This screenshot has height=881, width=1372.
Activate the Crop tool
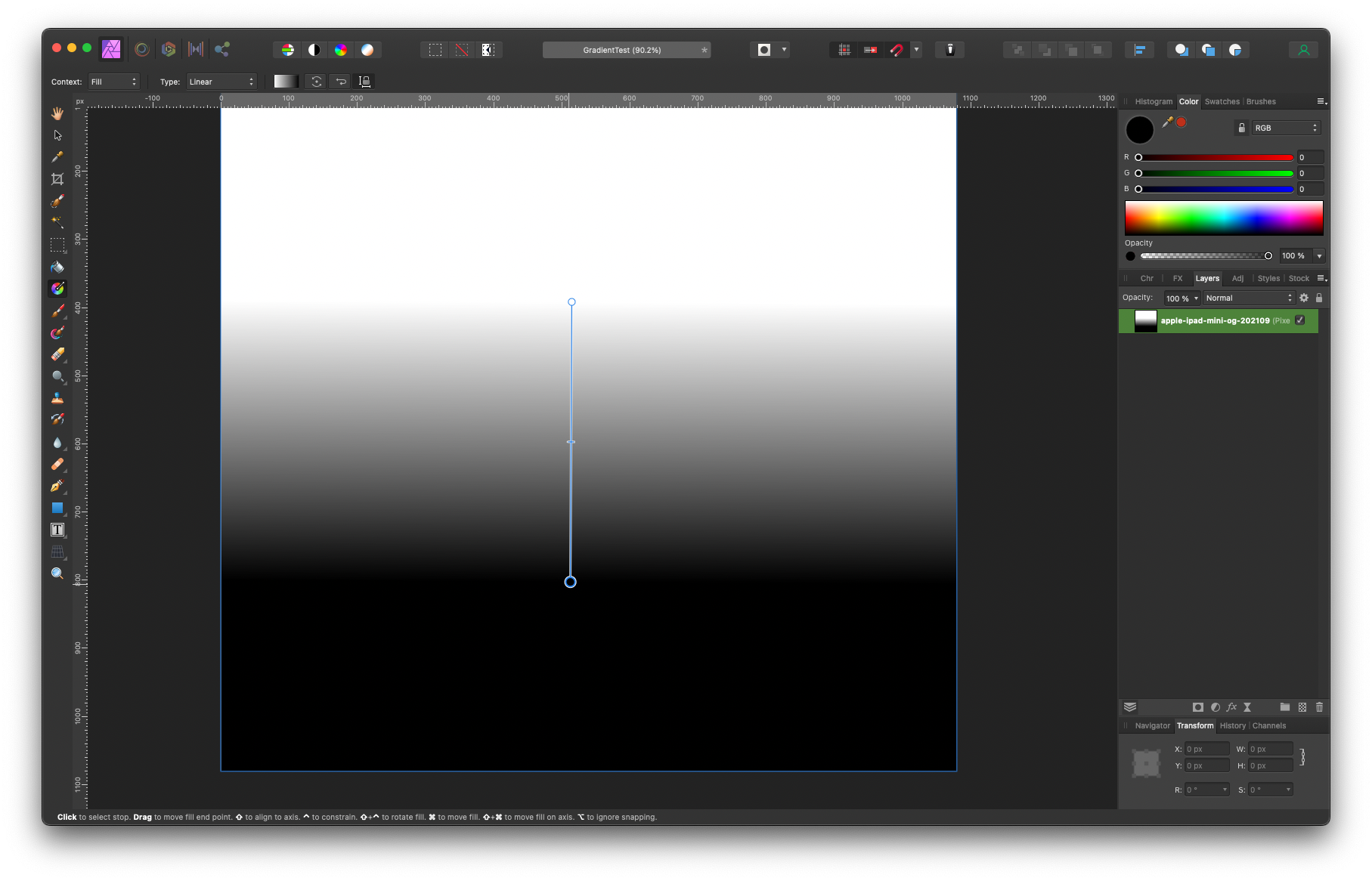[x=57, y=179]
